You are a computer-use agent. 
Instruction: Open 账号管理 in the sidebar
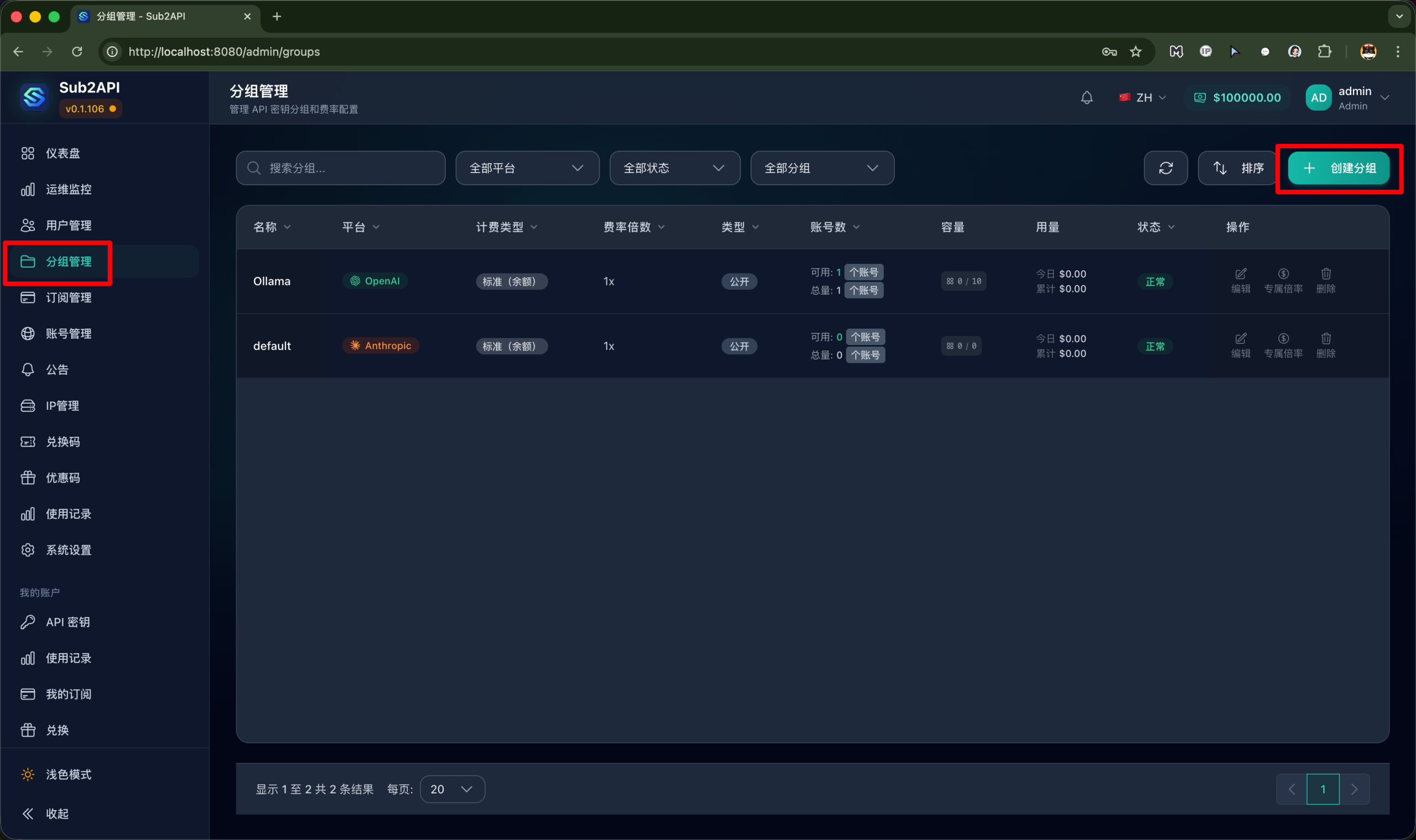(68, 333)
